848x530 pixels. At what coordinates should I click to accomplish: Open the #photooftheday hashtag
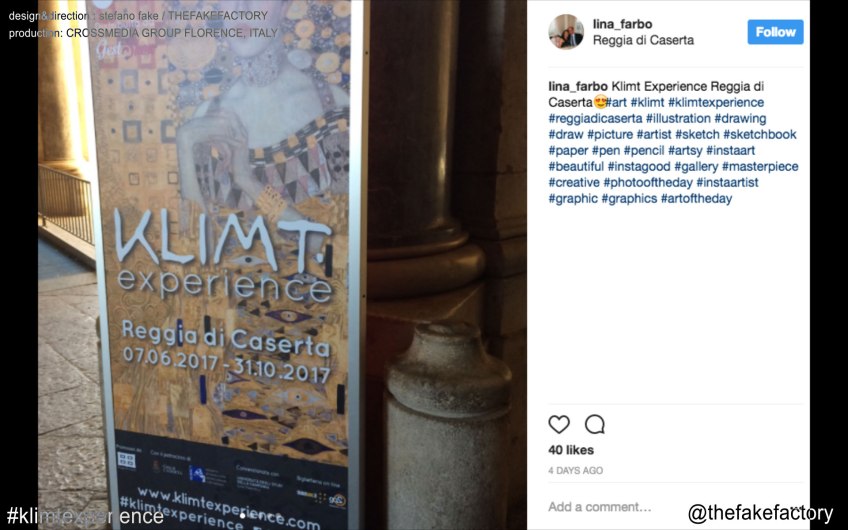(648, 182)
